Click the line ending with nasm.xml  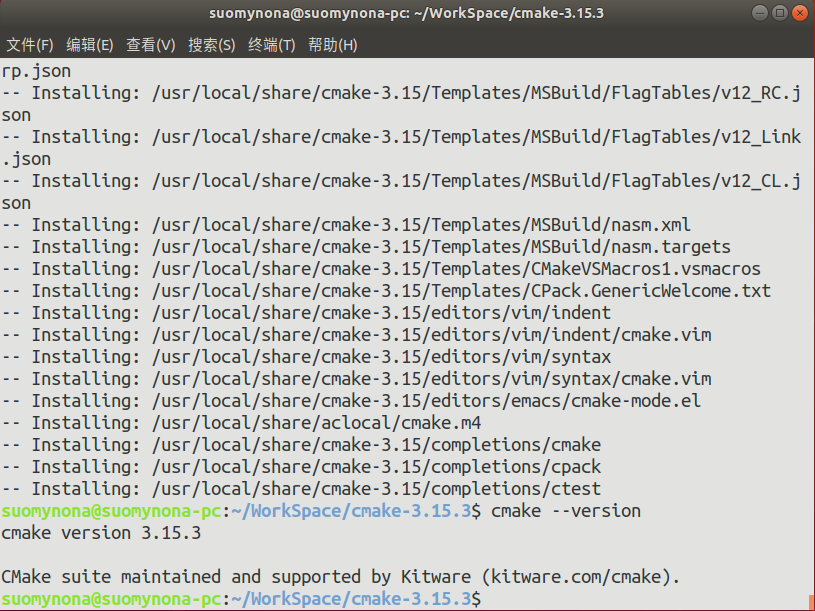click(x=346, y=225)
